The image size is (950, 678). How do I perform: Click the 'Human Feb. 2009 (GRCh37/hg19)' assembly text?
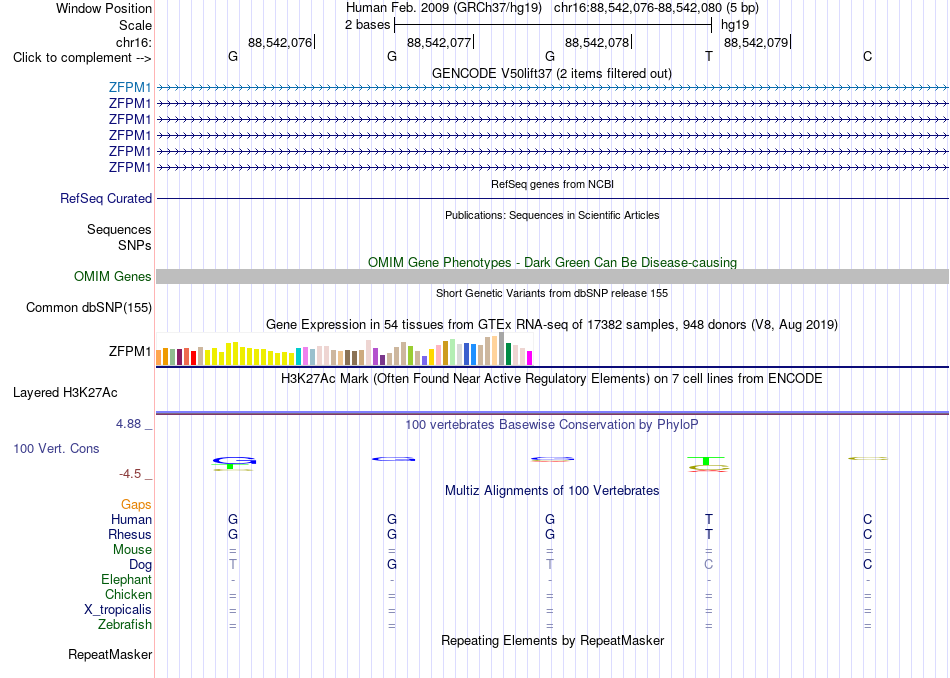pyautogui.click(x=443, y=8)
